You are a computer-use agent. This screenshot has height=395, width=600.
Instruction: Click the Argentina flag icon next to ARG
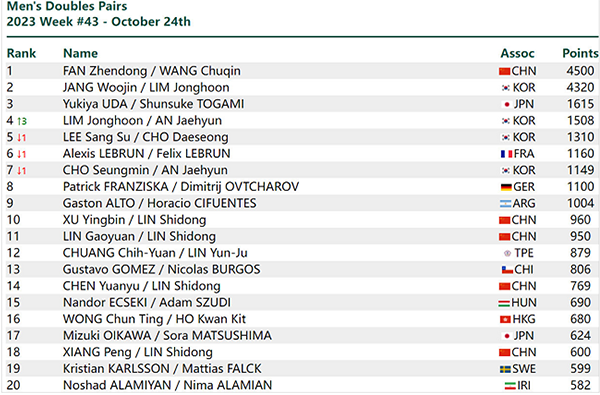click(505, 204)
